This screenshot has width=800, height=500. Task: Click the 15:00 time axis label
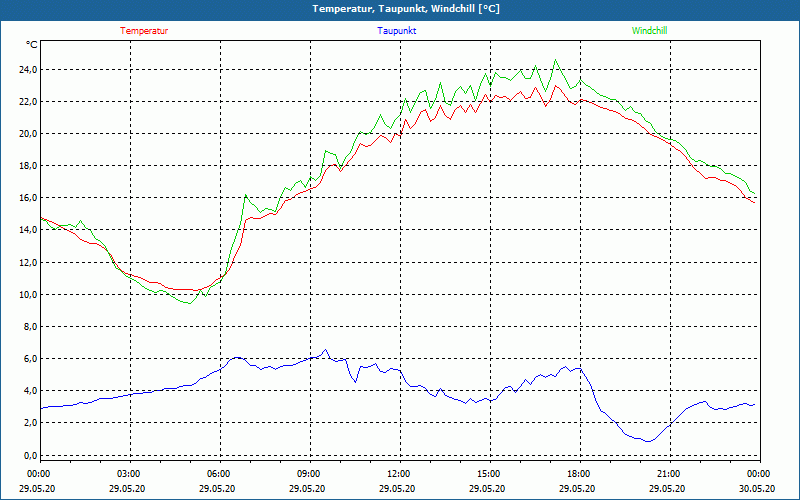coord(488,474)
